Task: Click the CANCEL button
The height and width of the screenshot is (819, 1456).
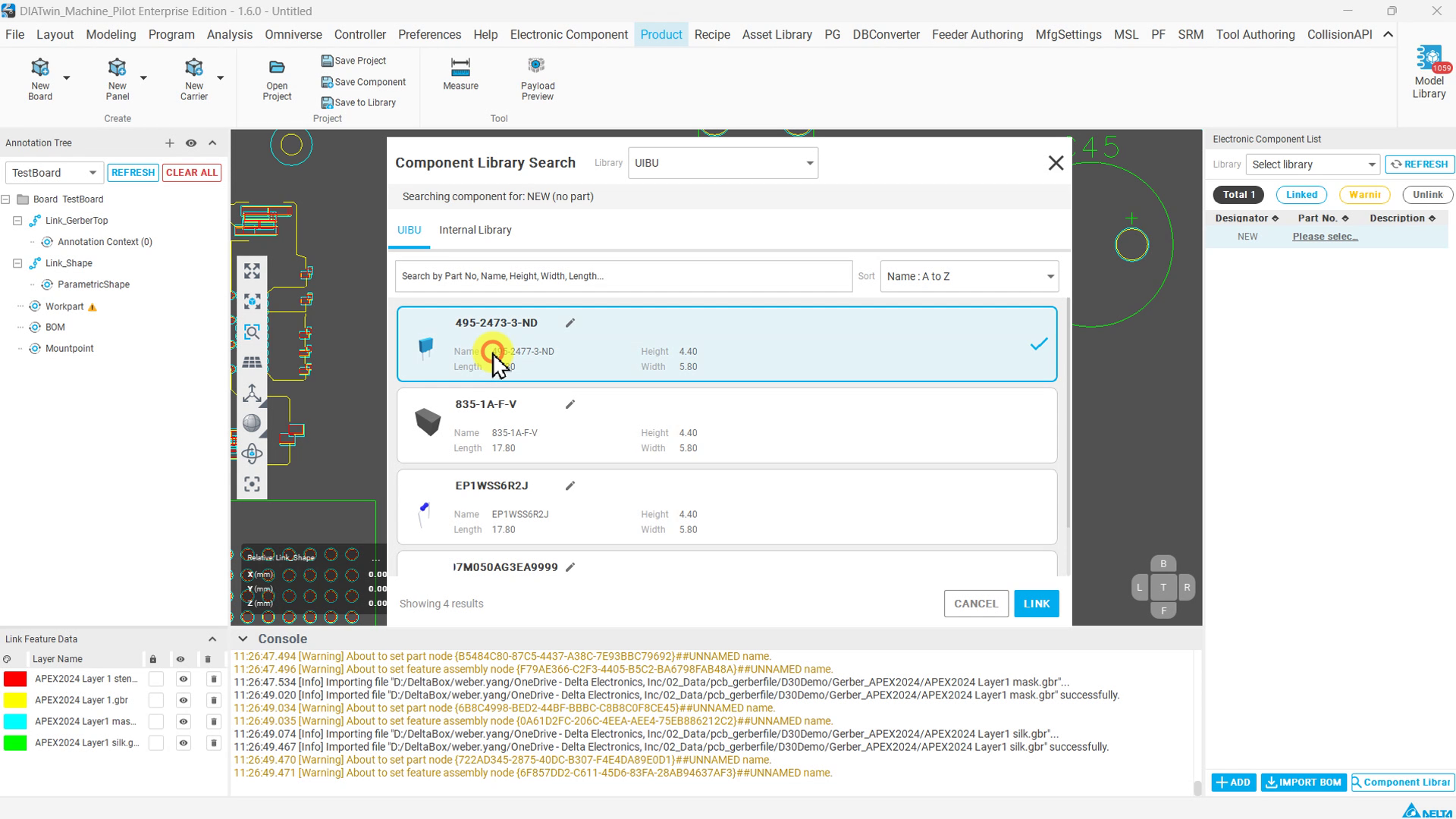Action: point(976,604)
